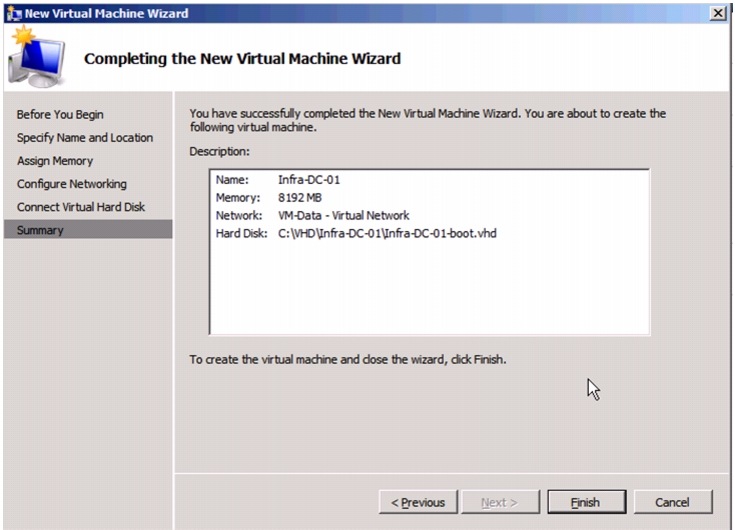Click the hard disk path Infra-DC-01-boot.vhd
This screenshot has height=530, width=735.
387,233
